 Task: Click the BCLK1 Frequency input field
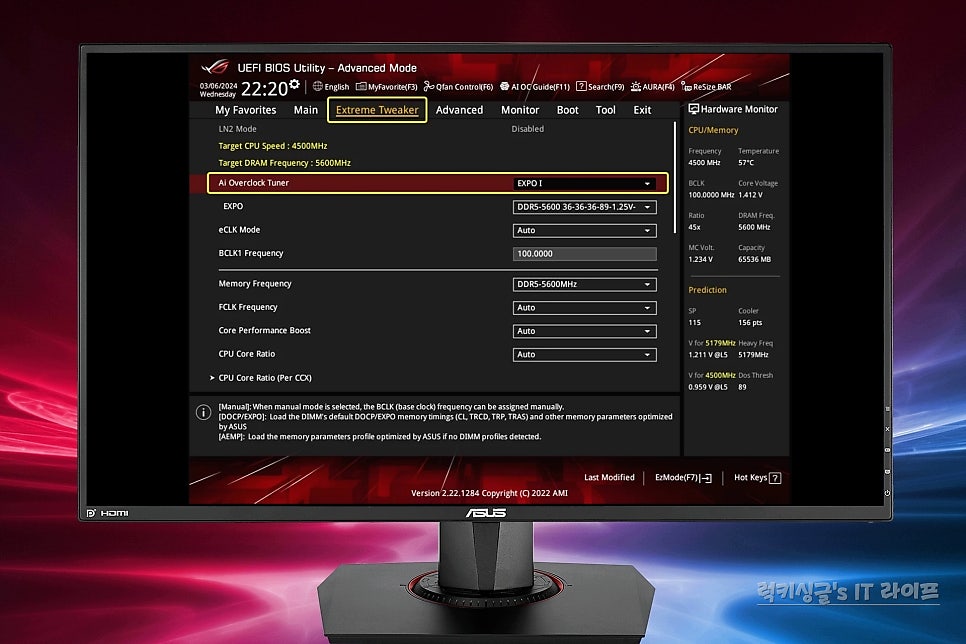tap(584, 253)
